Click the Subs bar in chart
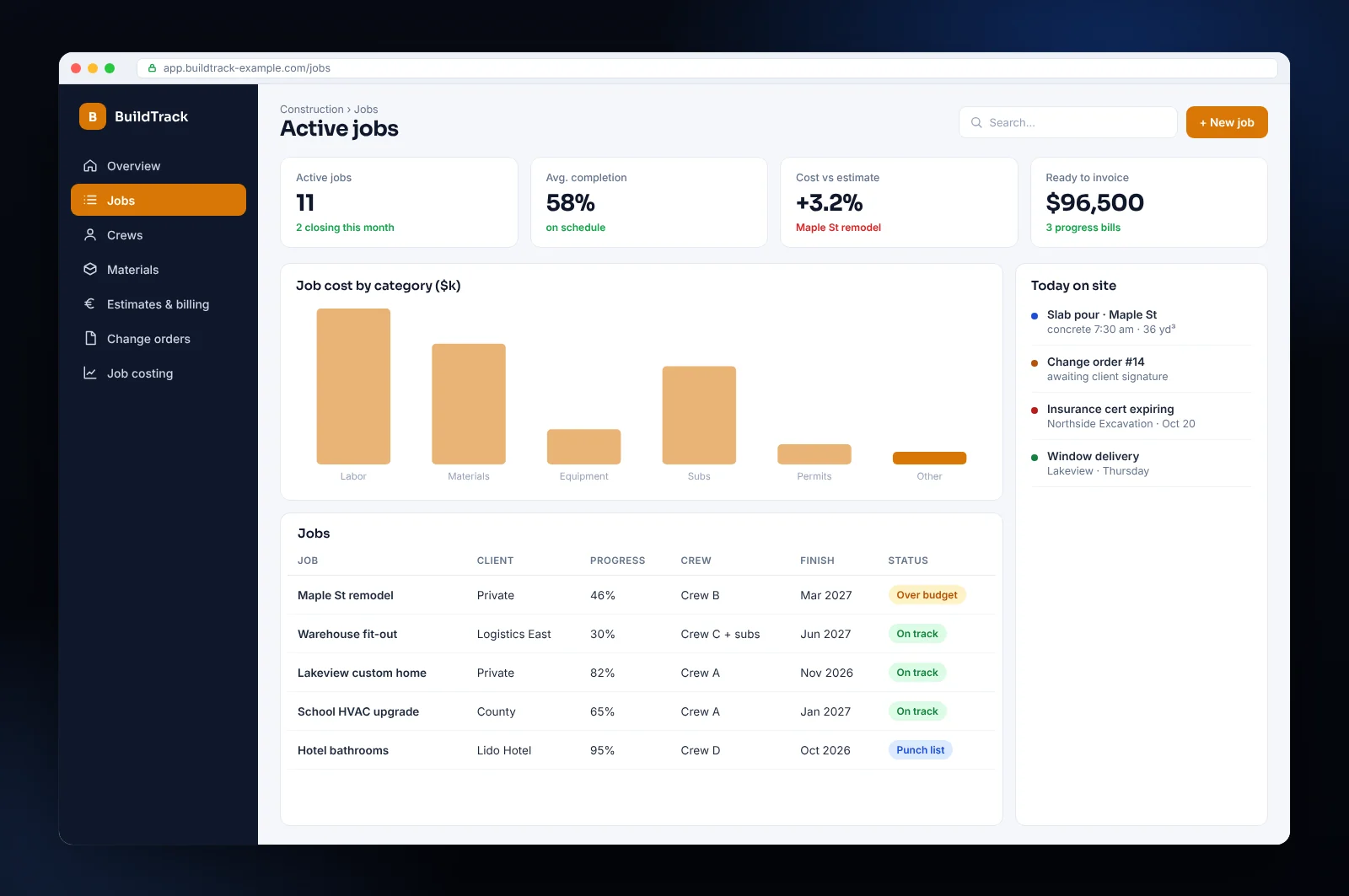The image size is (1349, 896). point(699,416)
